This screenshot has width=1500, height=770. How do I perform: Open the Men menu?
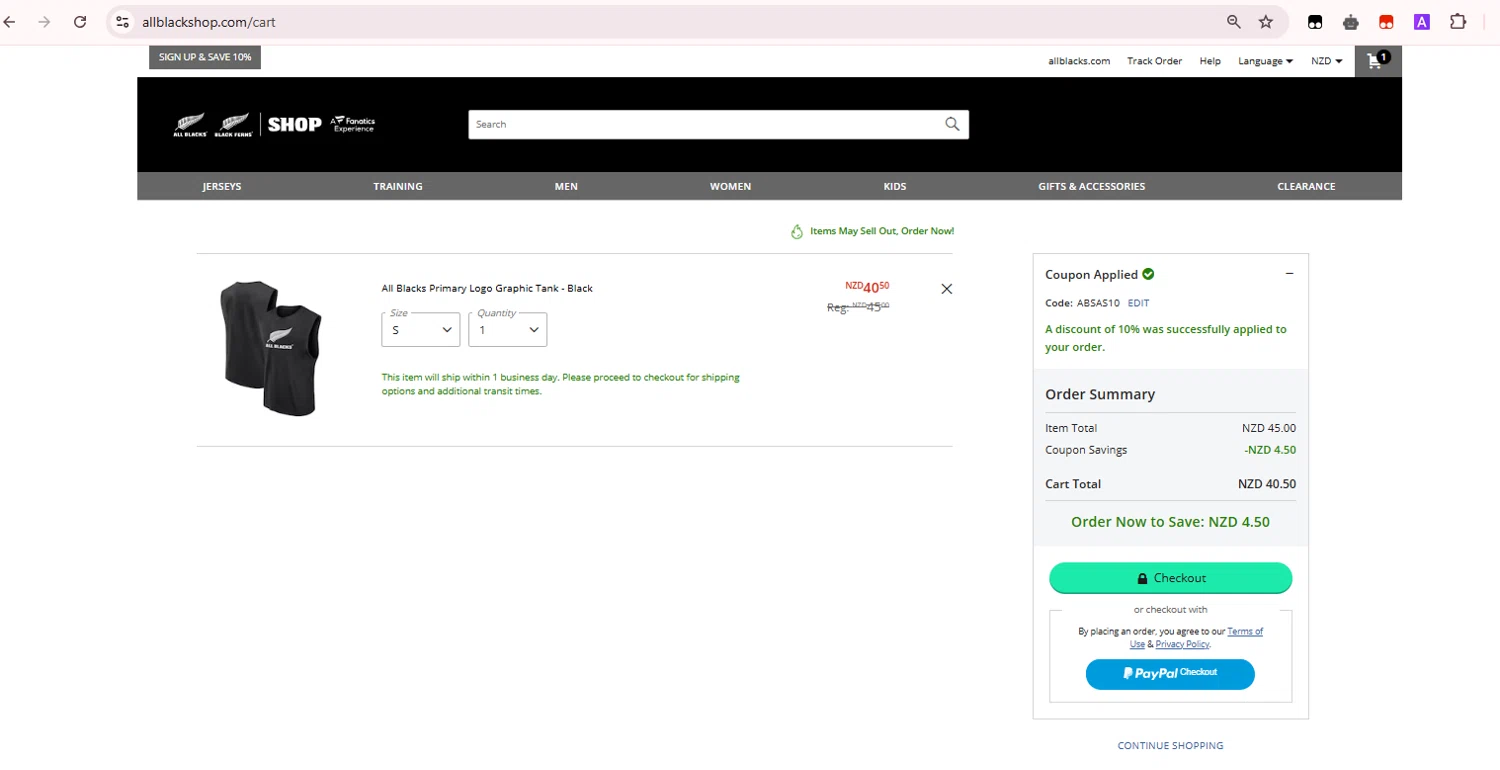566,186
